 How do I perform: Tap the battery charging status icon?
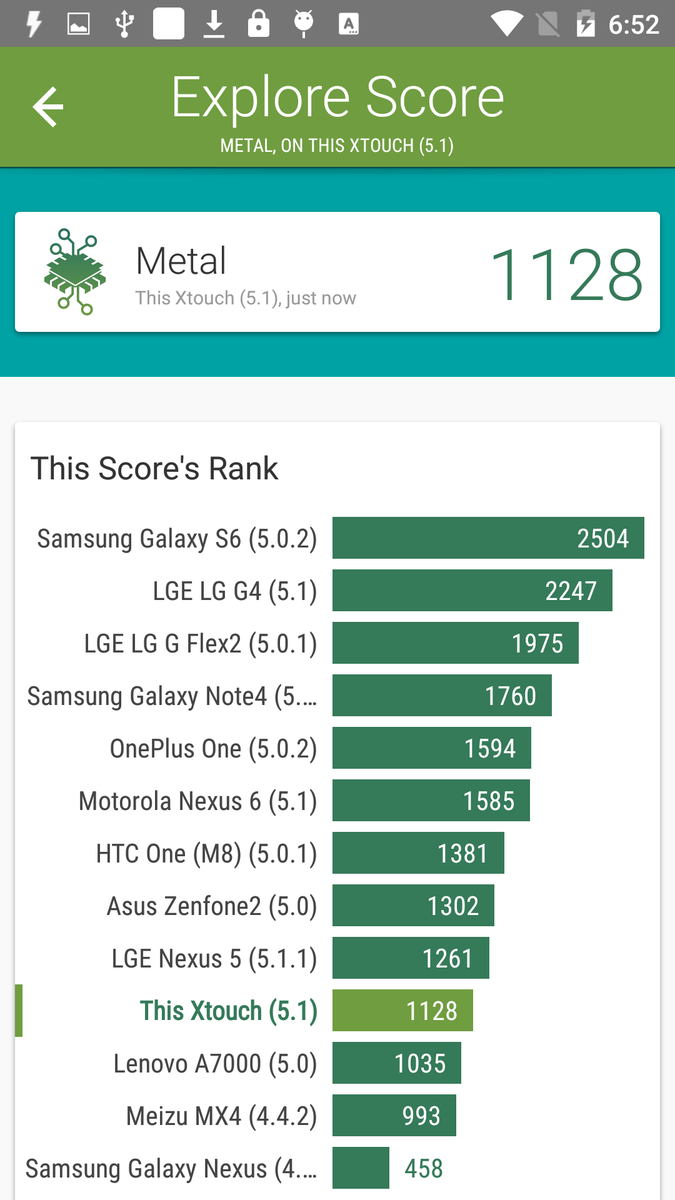tap(586, 24)
